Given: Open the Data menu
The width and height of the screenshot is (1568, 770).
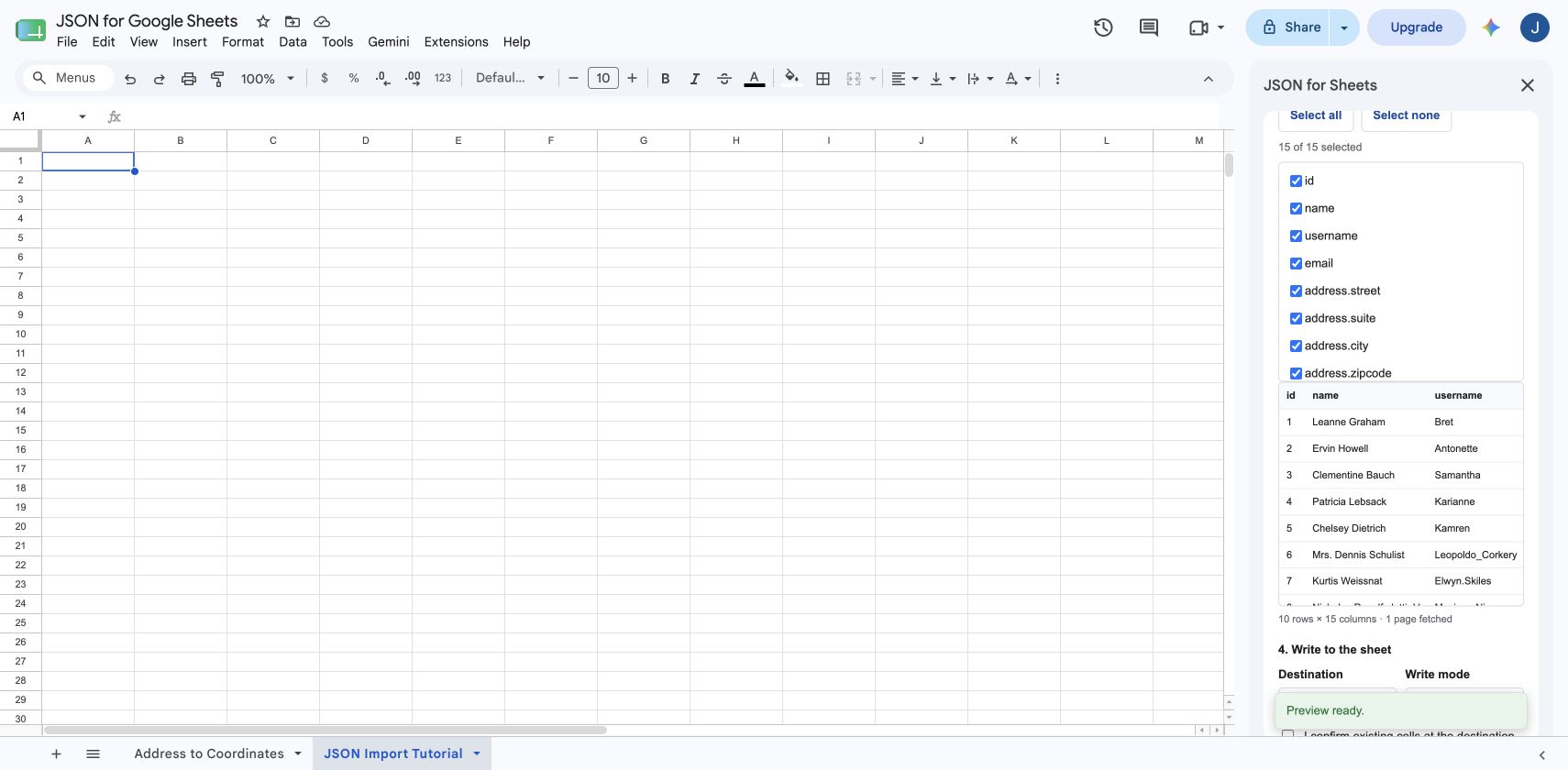Looking at the screenshot, I should [293, 42].
